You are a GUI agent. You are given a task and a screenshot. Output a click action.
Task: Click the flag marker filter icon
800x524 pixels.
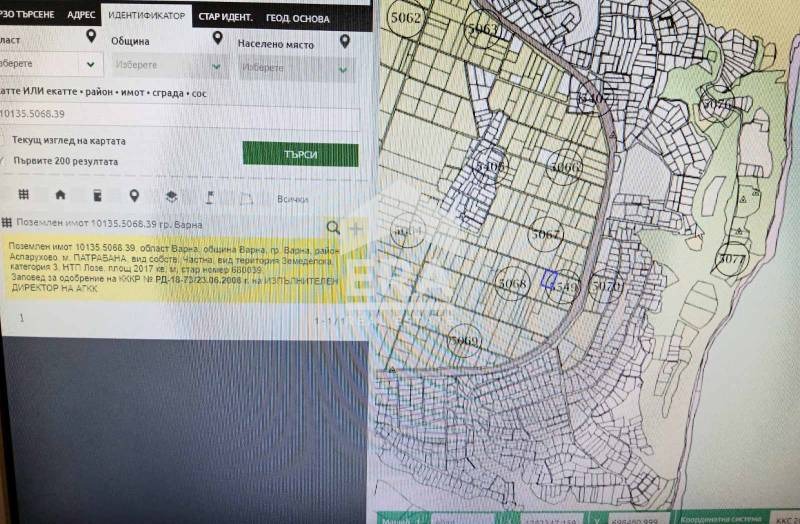coord(209,196)
